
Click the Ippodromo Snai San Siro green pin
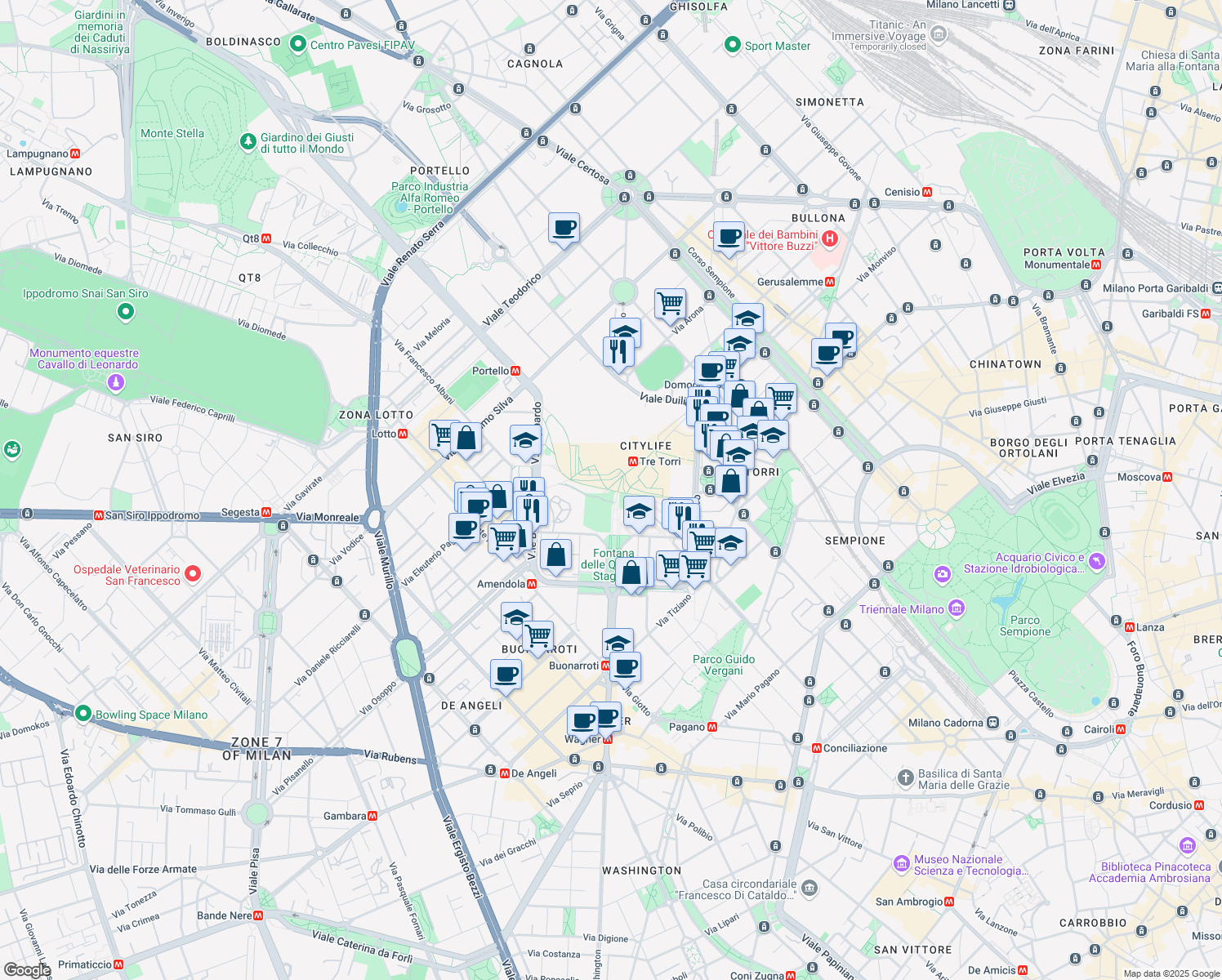click(x=125, y=311)
